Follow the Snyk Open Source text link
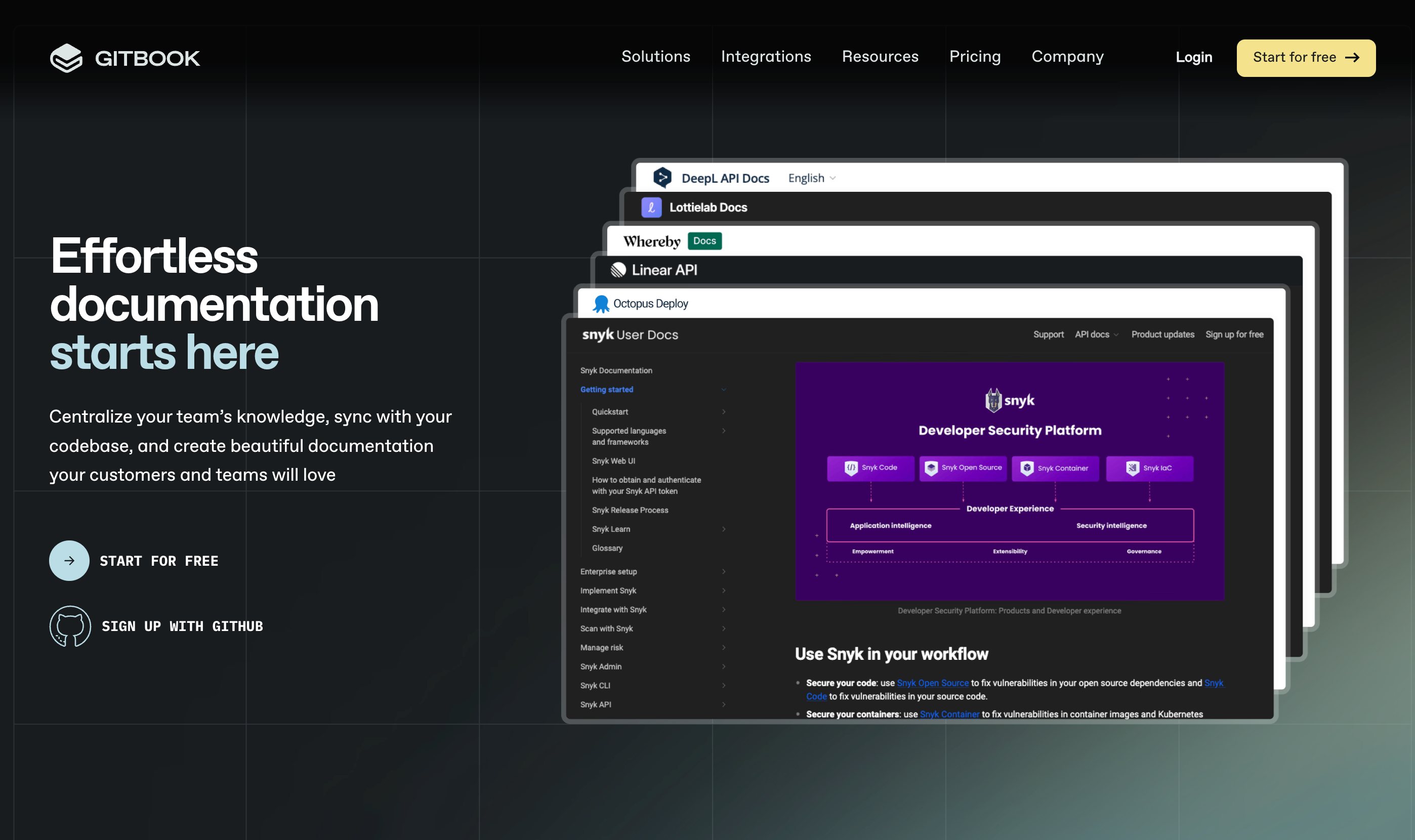Screen dimensions: 1415x840 point(932,683)
